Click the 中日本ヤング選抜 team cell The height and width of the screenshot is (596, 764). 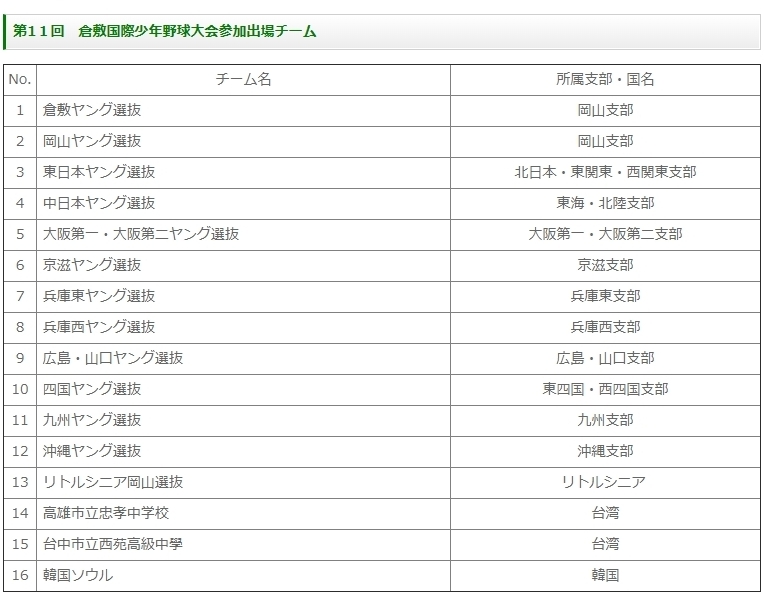pyautogui.click(x=99, y=203)
